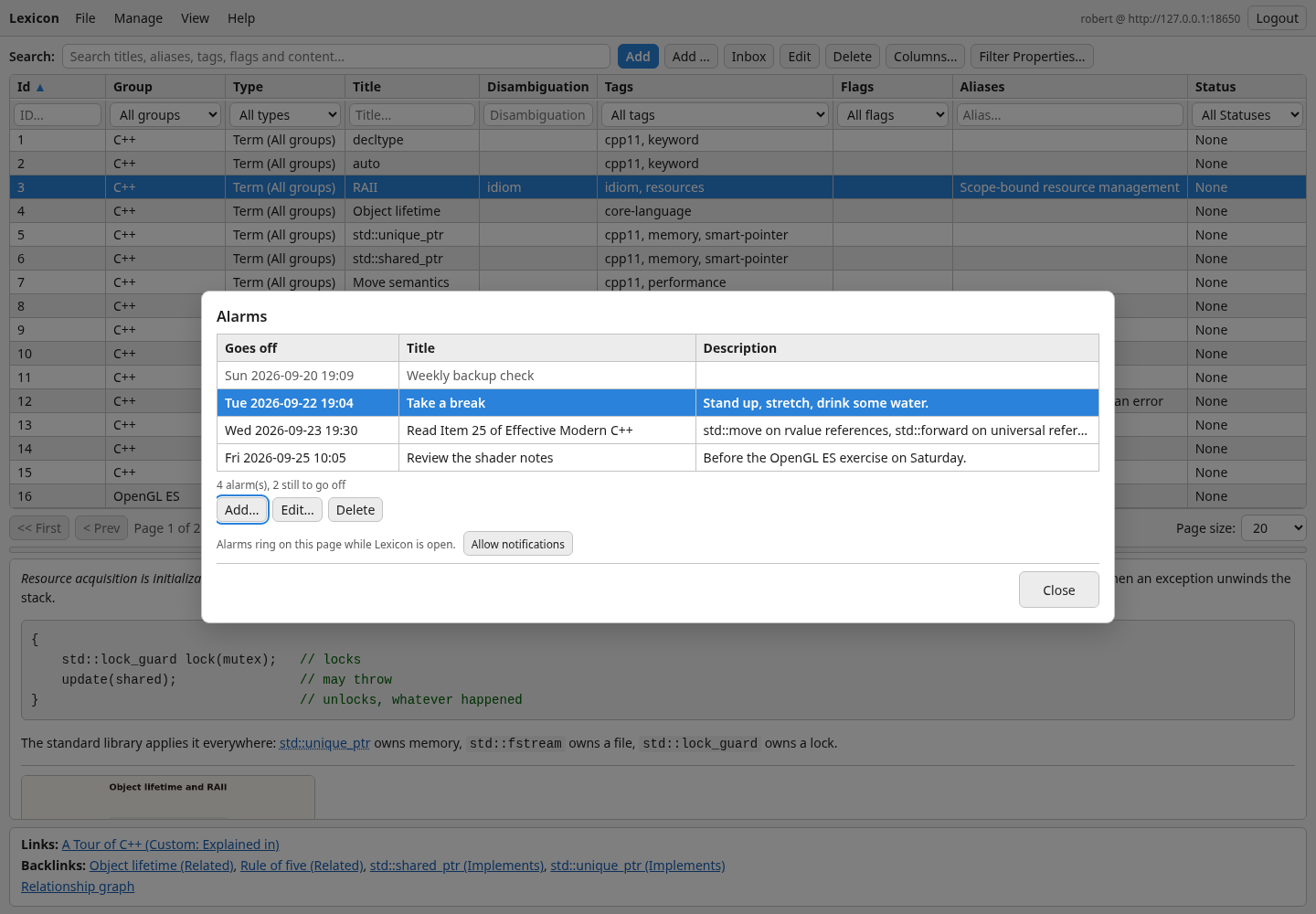Expand the All tags filter dropdown
Viewport: 1316px width, 914px height.
coord(715,115)
